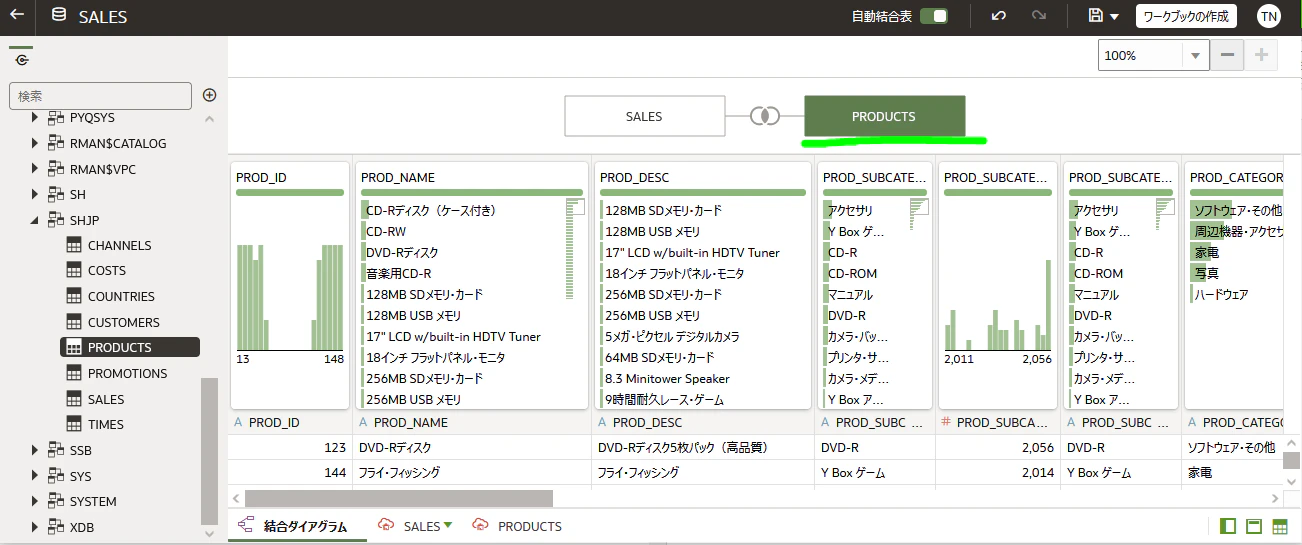Click the PROD_ID column type icon
This screenshot has height=545, width=1302.
pos(238,423)
